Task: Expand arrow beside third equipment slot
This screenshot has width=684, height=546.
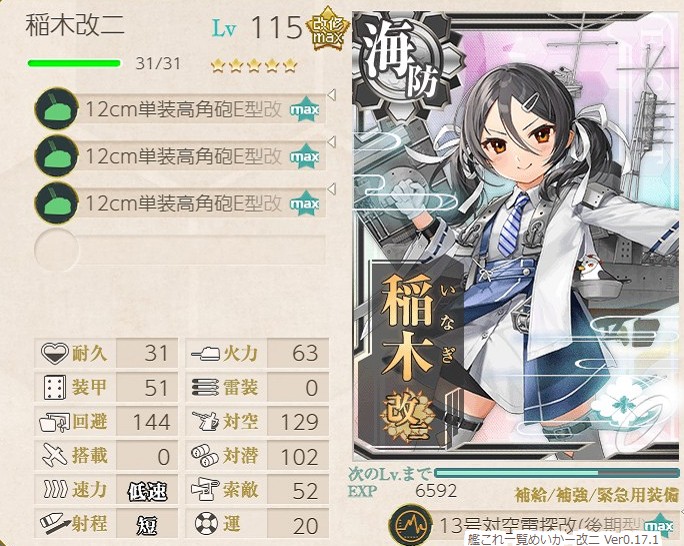Action: click(332, 189)
